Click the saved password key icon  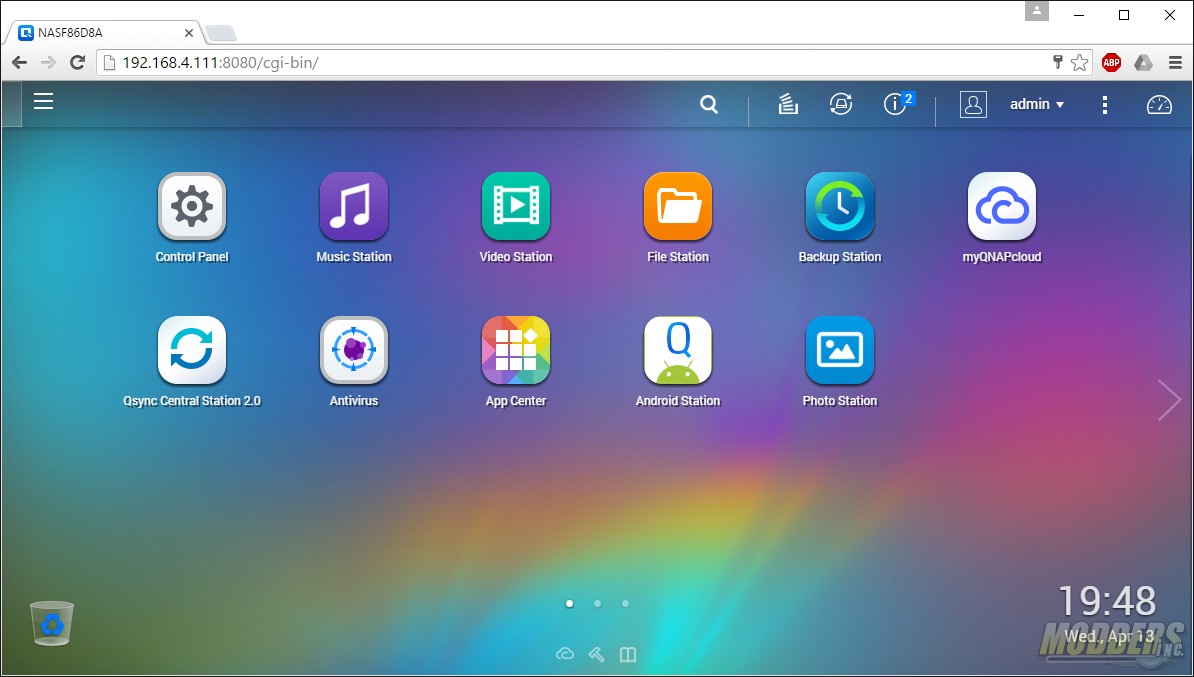tap(1058, 62)
